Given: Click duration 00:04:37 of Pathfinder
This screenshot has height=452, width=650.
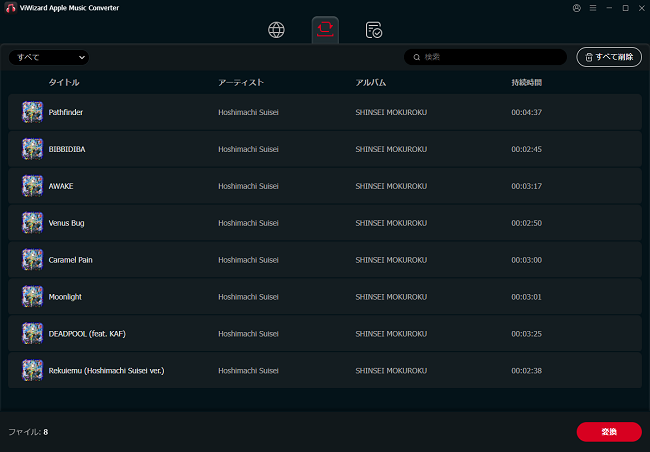Looking at the screenshot, I should click(526, 112).
